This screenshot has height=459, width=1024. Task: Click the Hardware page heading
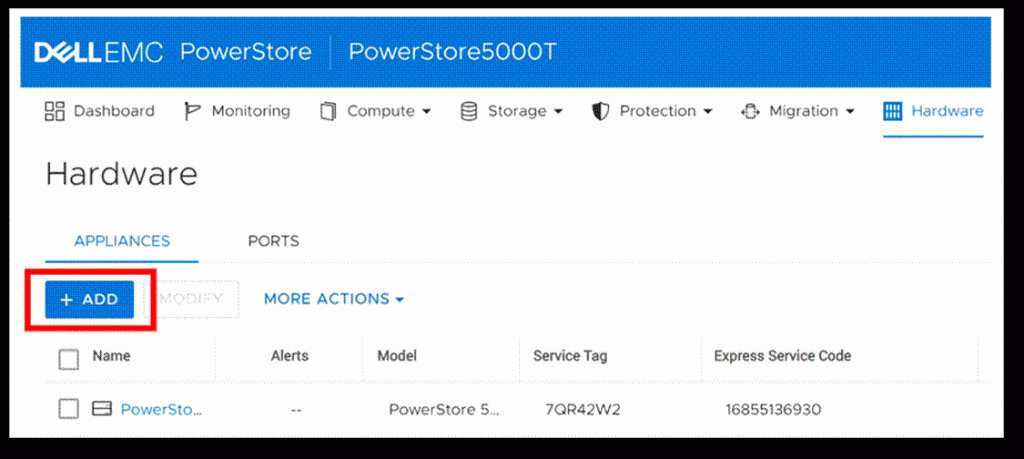121,174
